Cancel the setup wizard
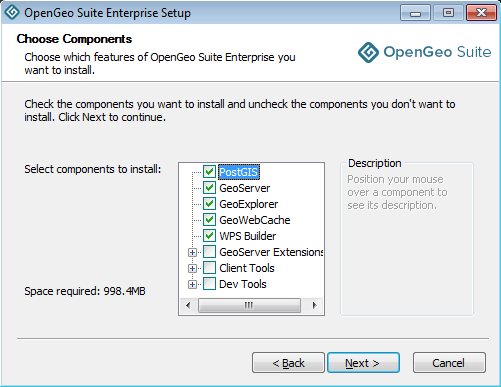Viewport: 501px width, 387px height. pos(449,363)
